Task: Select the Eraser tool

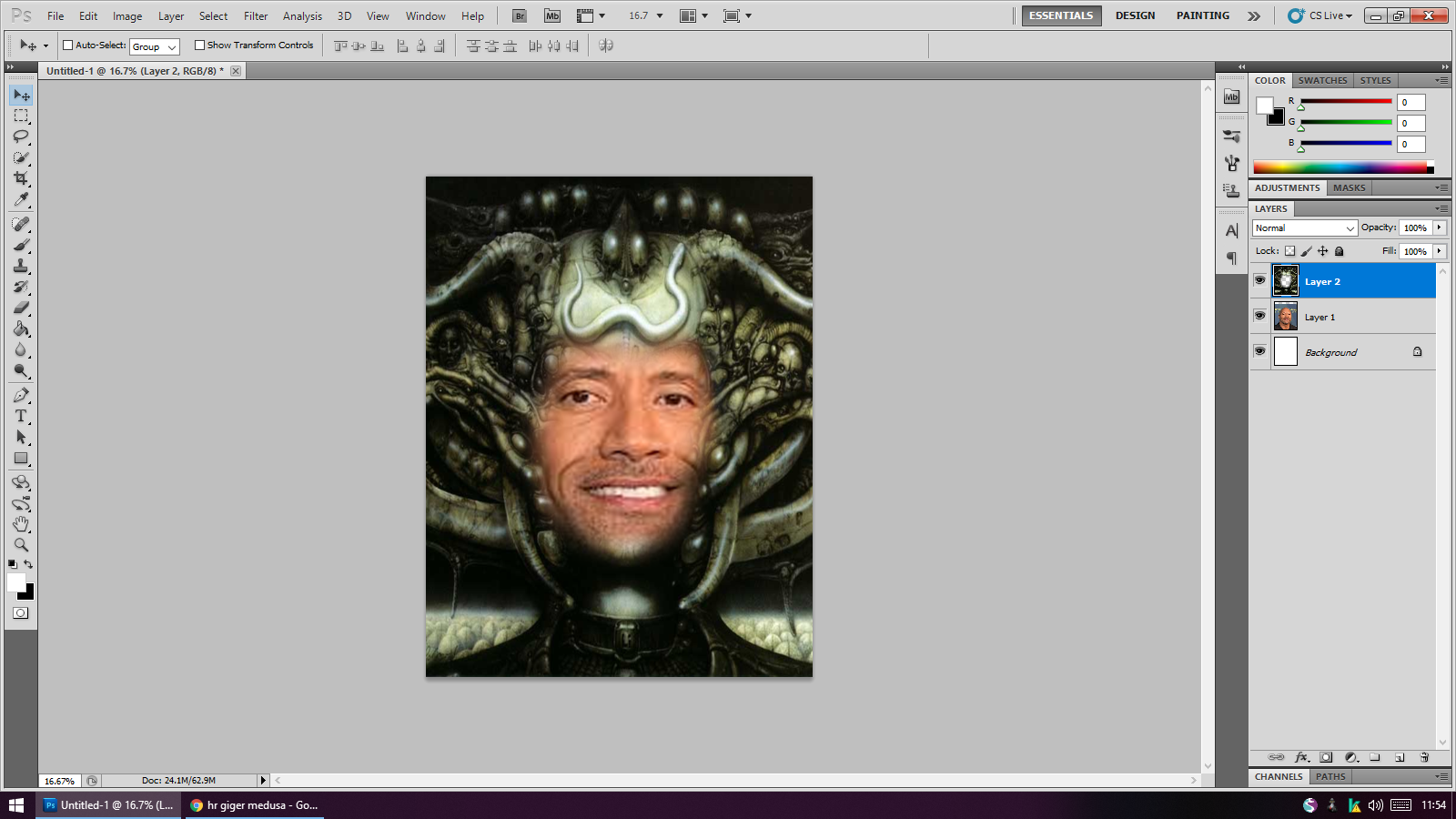Action: (21, 308)
